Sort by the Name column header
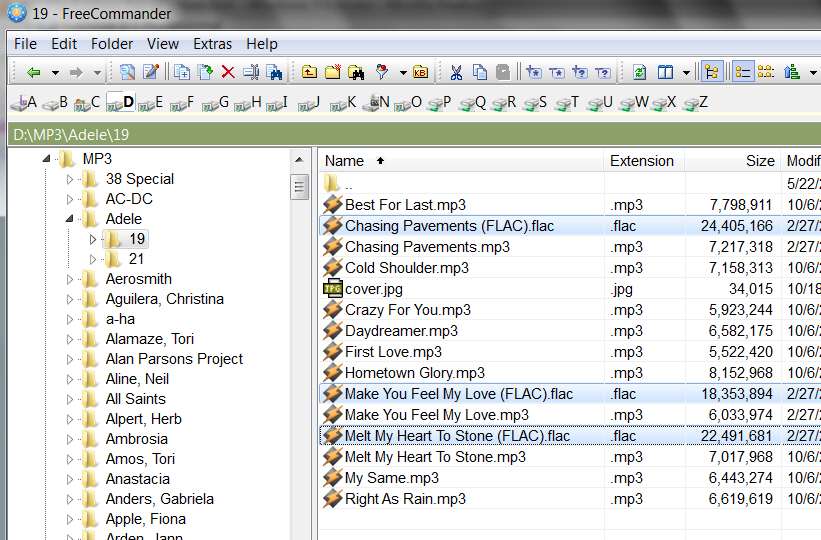The image size is (821, 540). (461, 161)
